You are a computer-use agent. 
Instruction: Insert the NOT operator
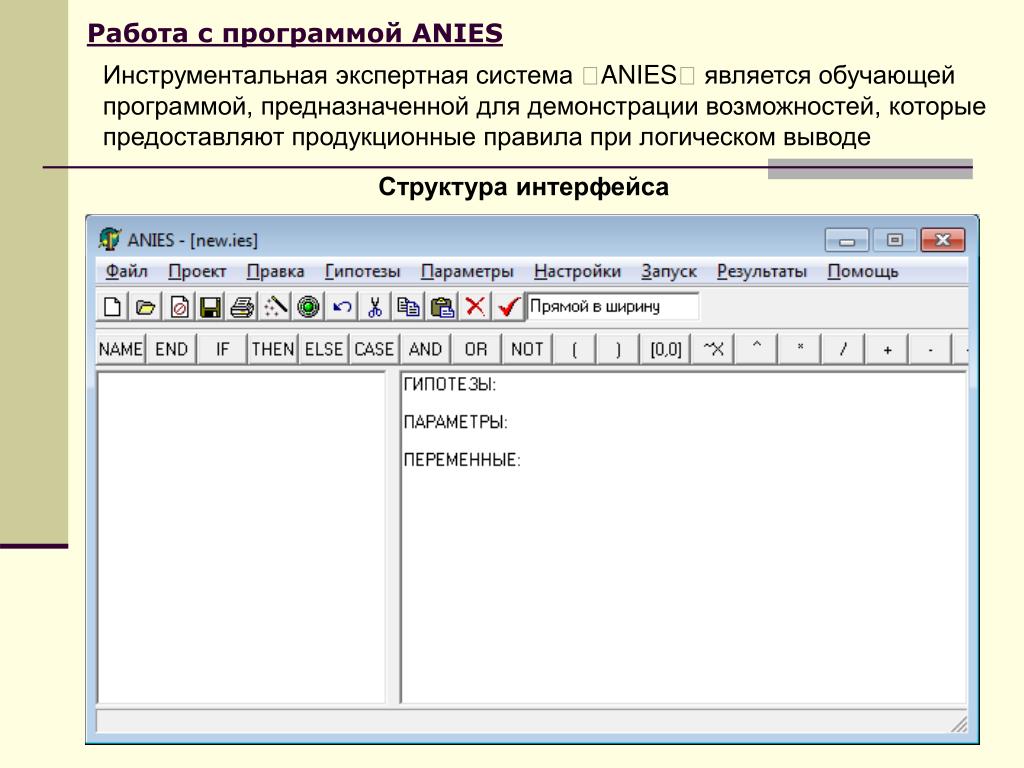point(527,349)
